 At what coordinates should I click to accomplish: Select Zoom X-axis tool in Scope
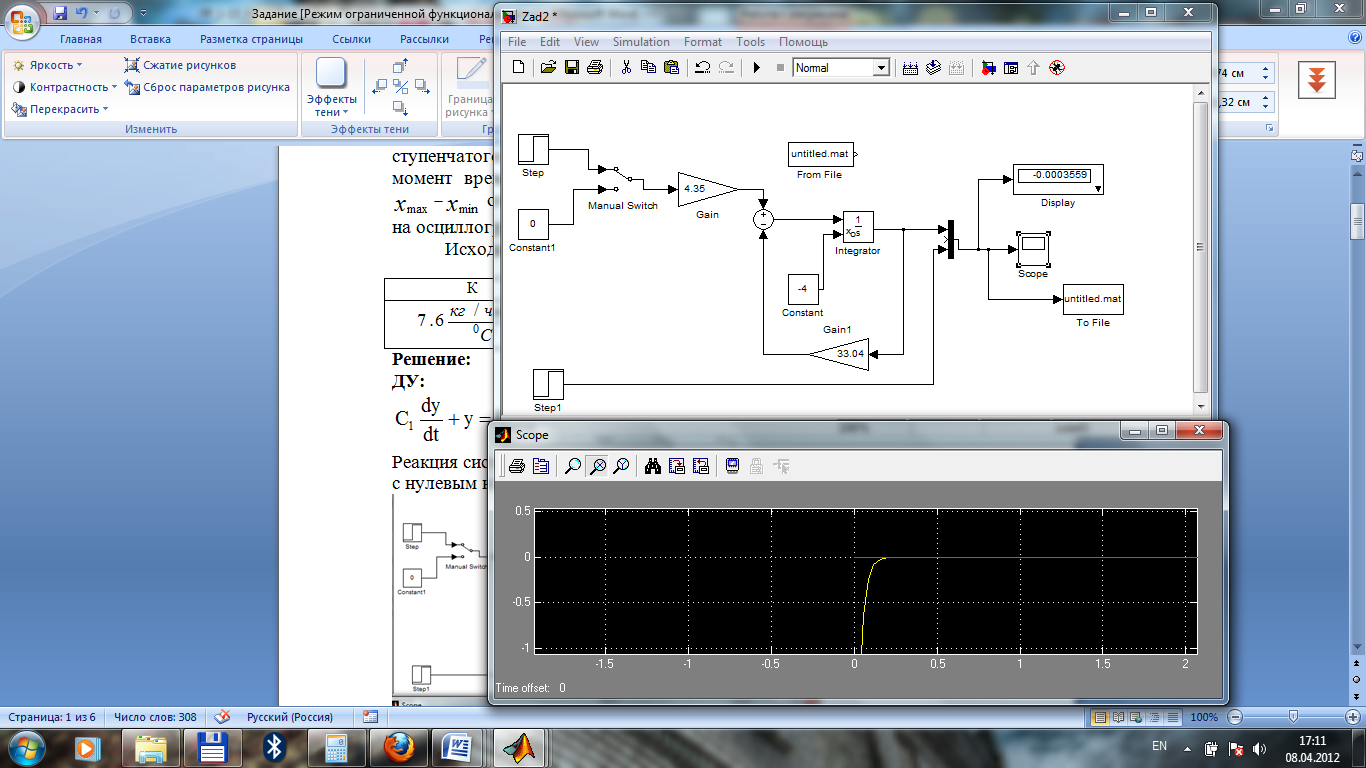coord(597,465)
